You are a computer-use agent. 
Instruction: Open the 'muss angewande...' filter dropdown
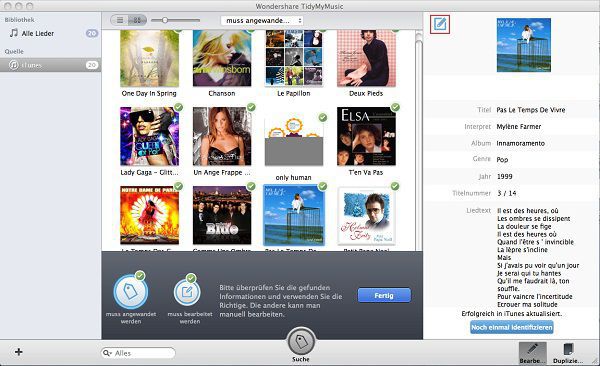coord(262,20)
